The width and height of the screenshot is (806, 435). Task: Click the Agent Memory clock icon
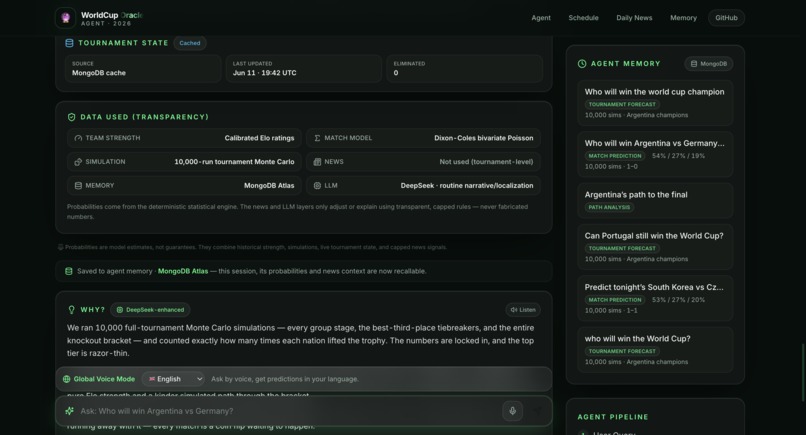[582, 64]
